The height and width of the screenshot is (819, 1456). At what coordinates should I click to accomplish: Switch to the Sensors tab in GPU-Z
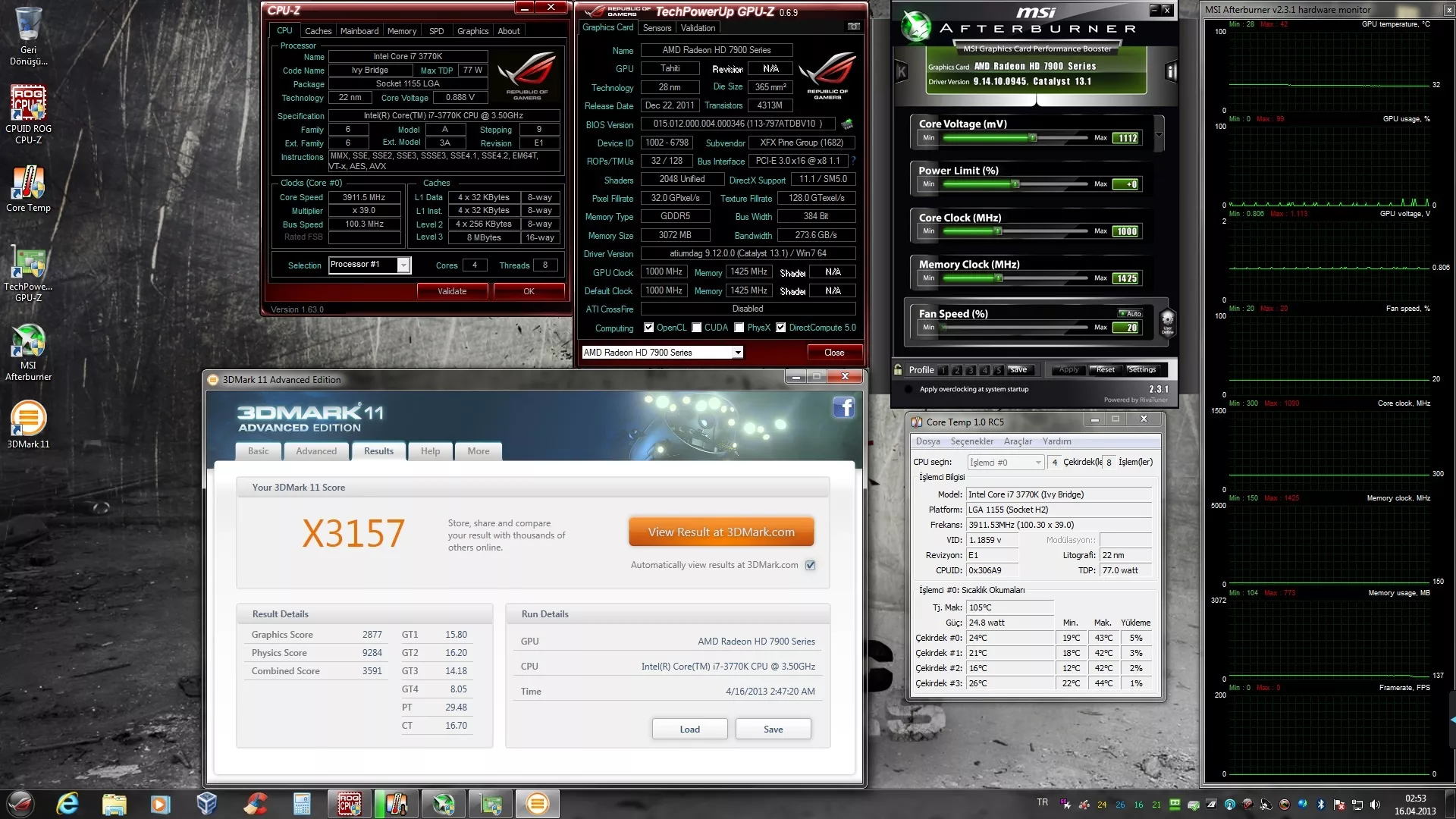(657, 28)
